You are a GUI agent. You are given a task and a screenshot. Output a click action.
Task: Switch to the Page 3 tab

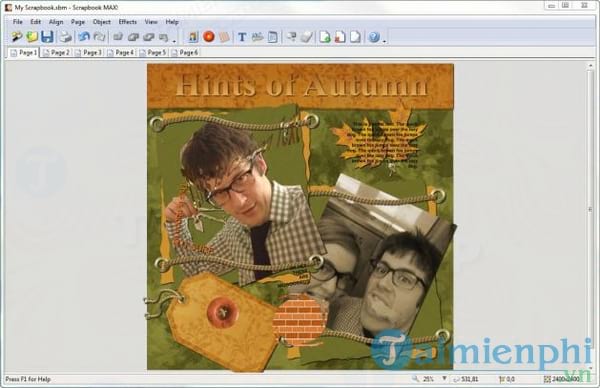click(88, 53)
